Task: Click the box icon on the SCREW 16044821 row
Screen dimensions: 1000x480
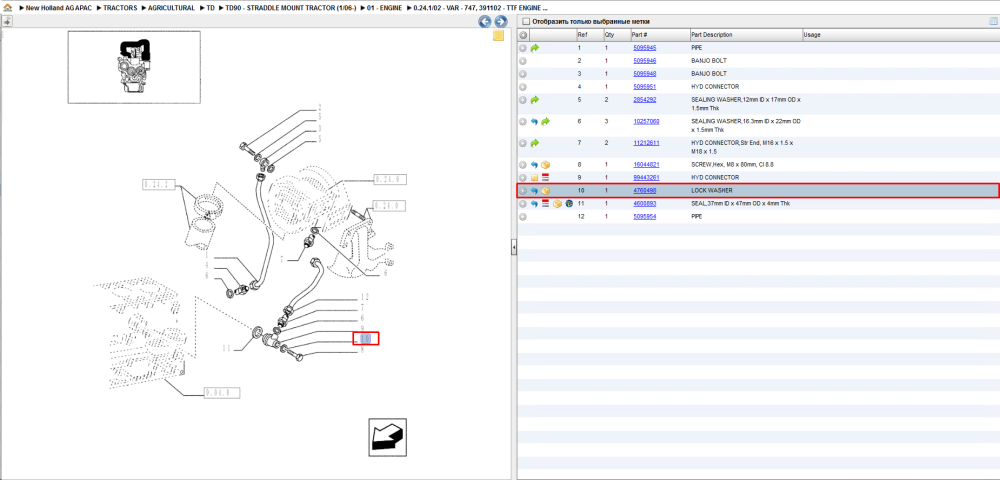Action: (545, 164)
